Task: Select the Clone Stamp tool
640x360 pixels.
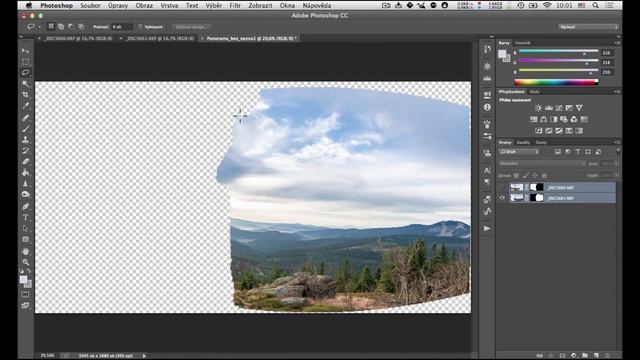Action: 26,140
